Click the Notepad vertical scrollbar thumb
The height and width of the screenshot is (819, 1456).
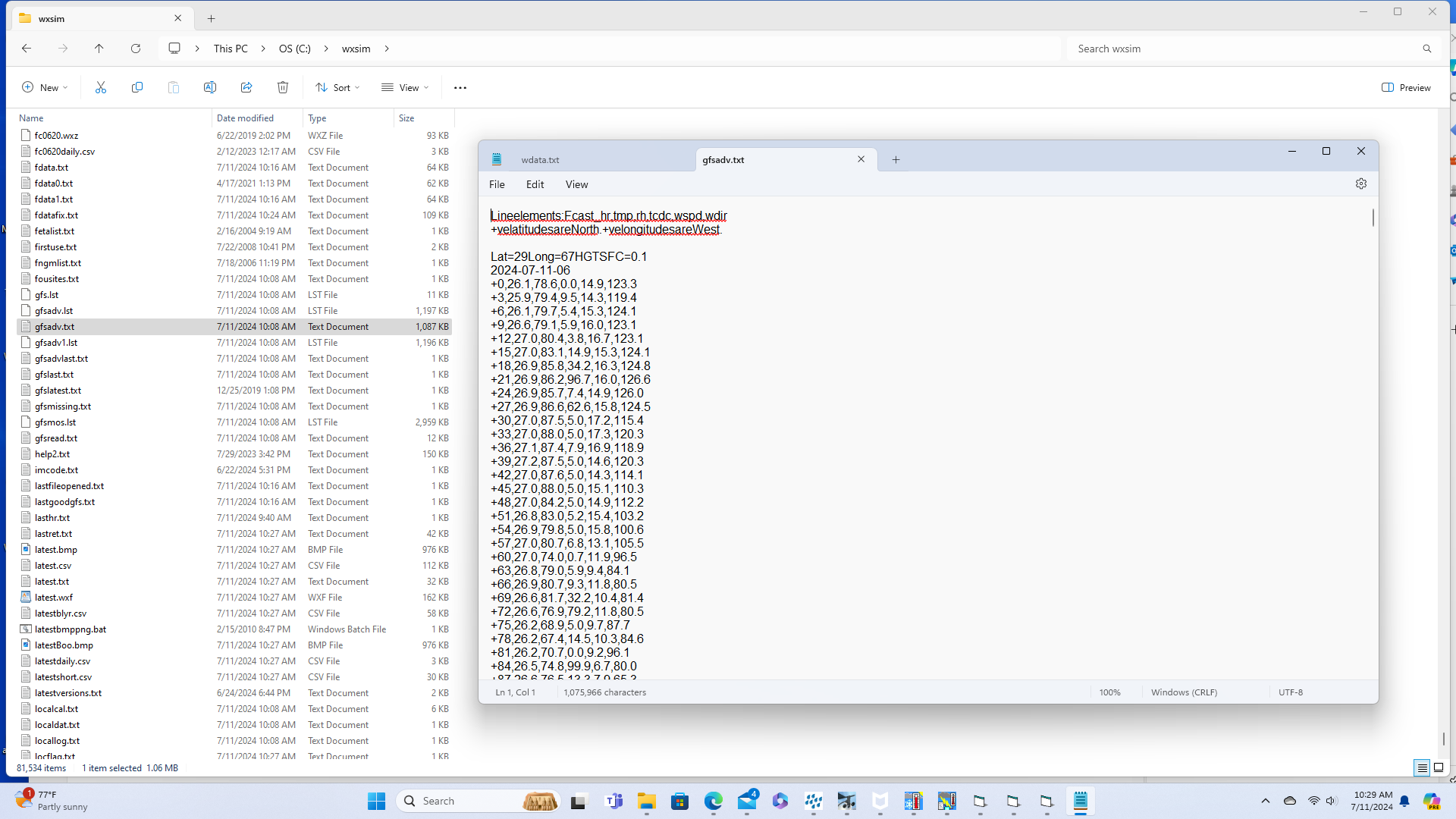[1373, 218]
